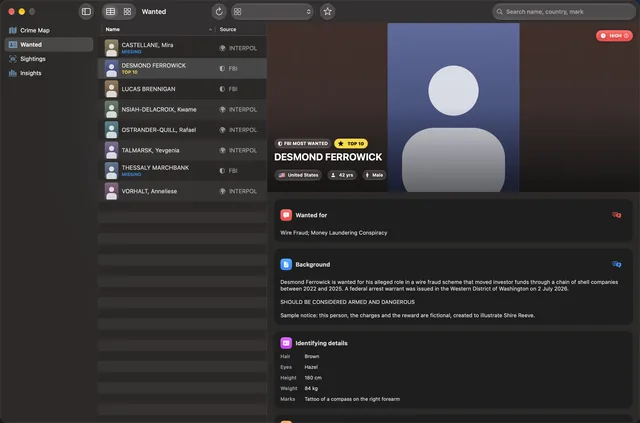Viewport: 640px width, 423px height.
Task: Click Lucas Brennigan avatar thumbnail
Action: 111,89
